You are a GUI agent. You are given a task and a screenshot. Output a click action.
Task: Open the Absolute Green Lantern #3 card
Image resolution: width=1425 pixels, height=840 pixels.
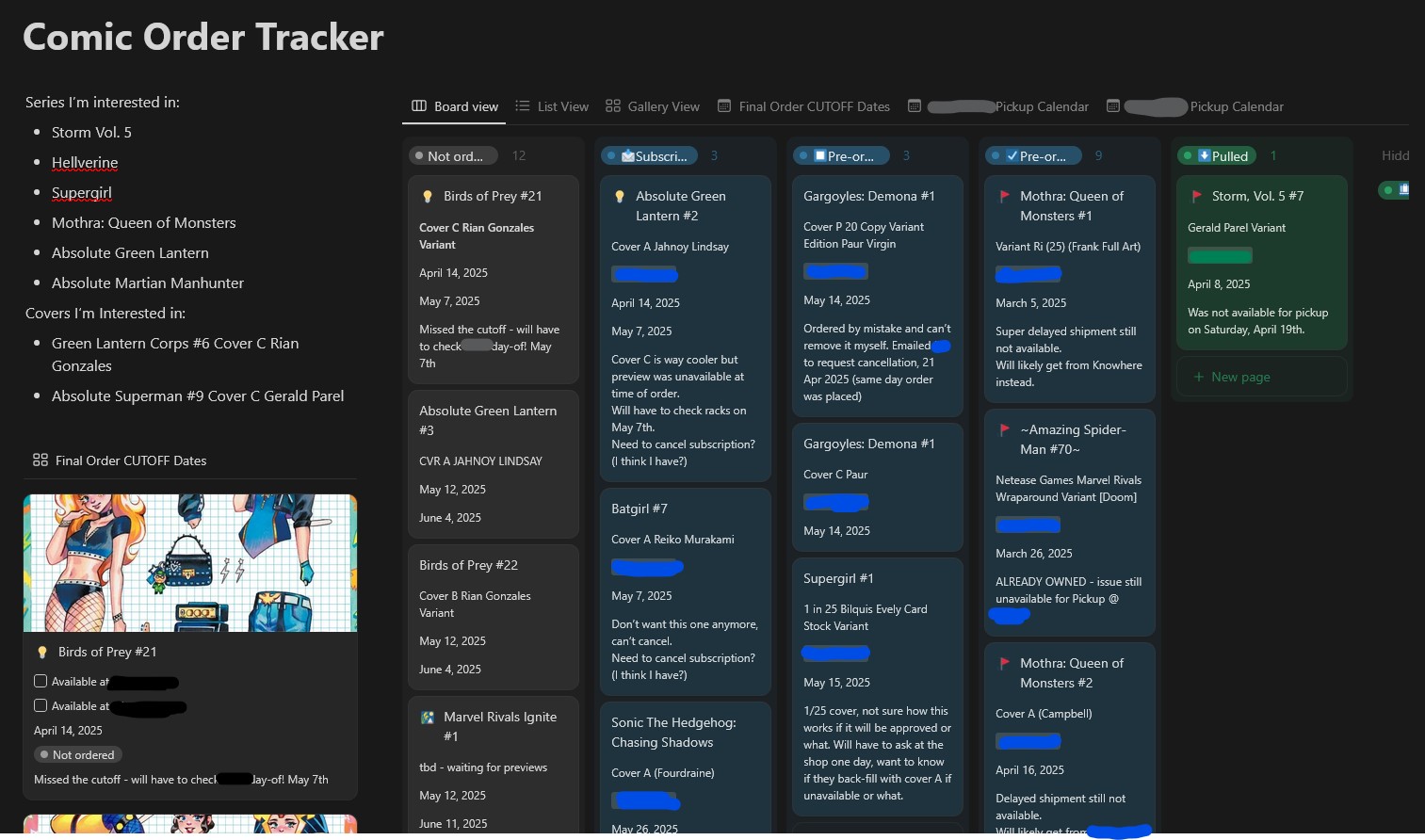point(493,463)
